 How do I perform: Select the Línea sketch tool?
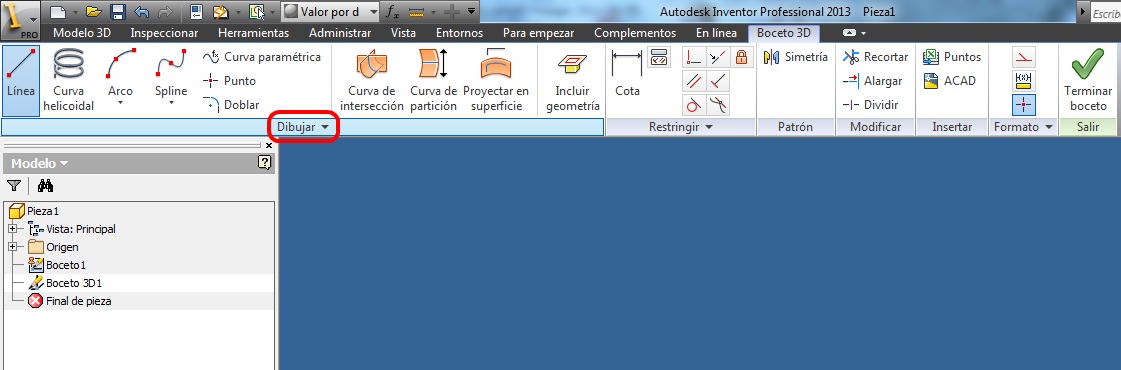[21, 80]
